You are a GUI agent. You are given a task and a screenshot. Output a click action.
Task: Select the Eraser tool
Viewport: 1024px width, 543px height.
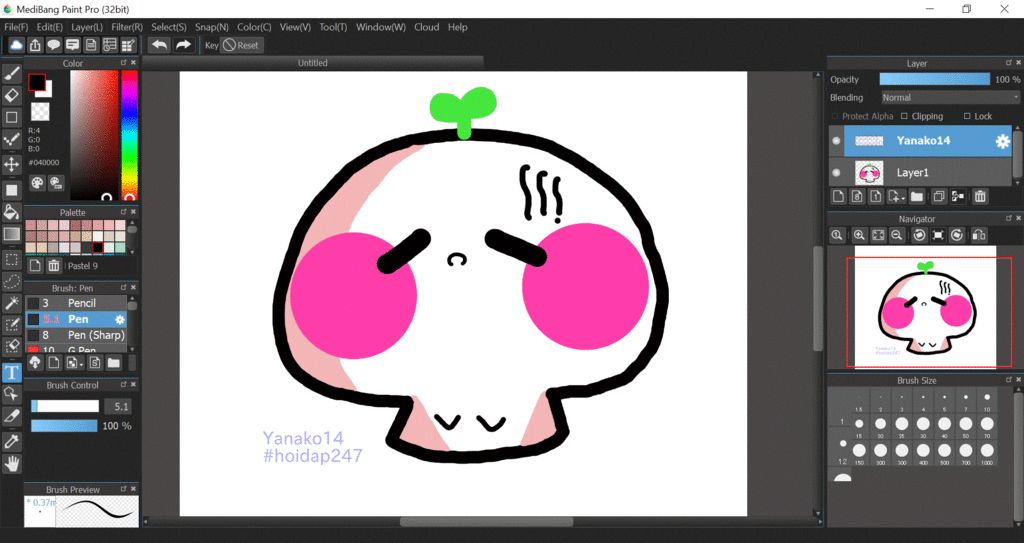pyautogui.click(x=12, y=95)
